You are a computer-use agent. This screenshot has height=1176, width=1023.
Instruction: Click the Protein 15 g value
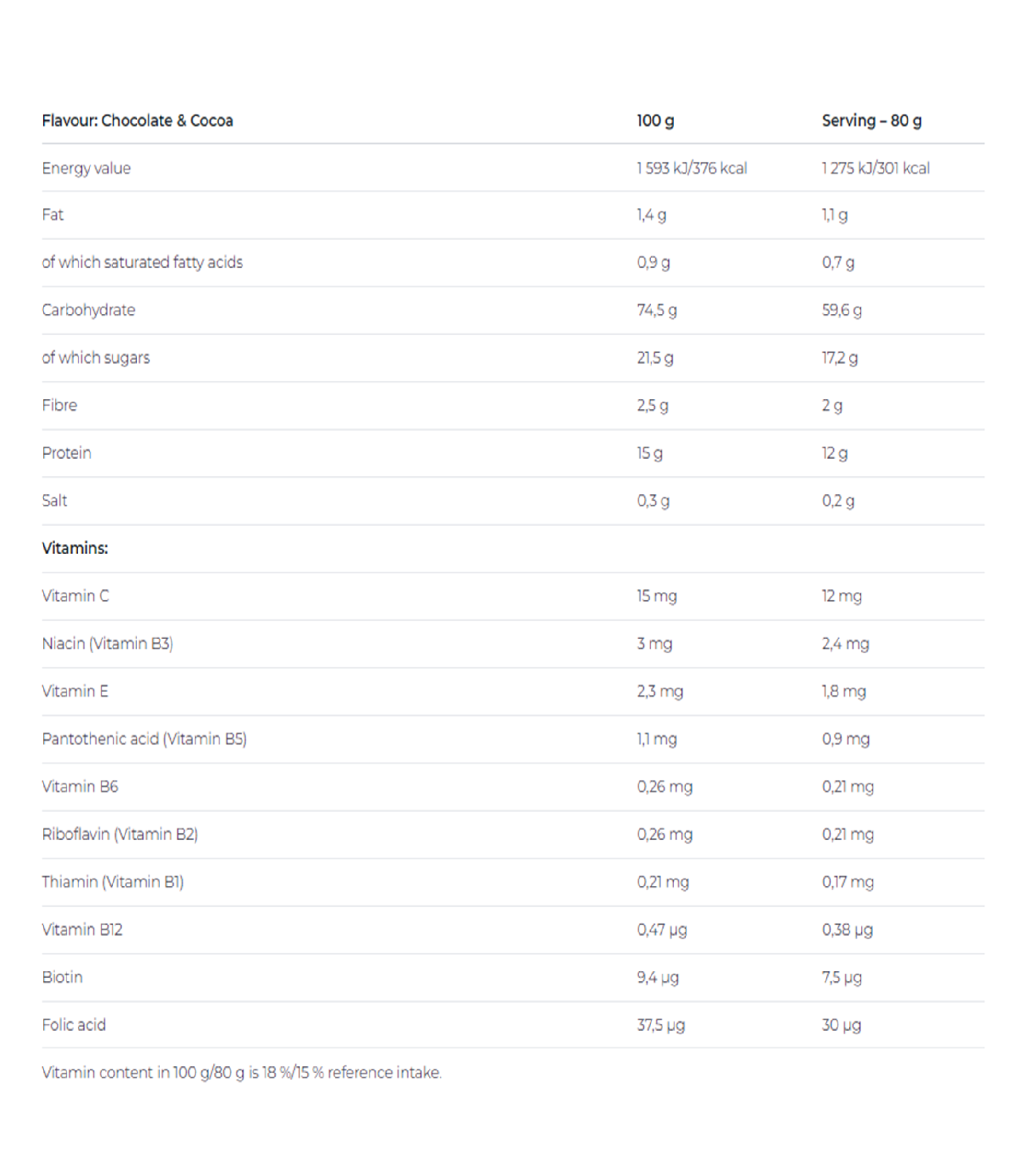tap(650, 454)
